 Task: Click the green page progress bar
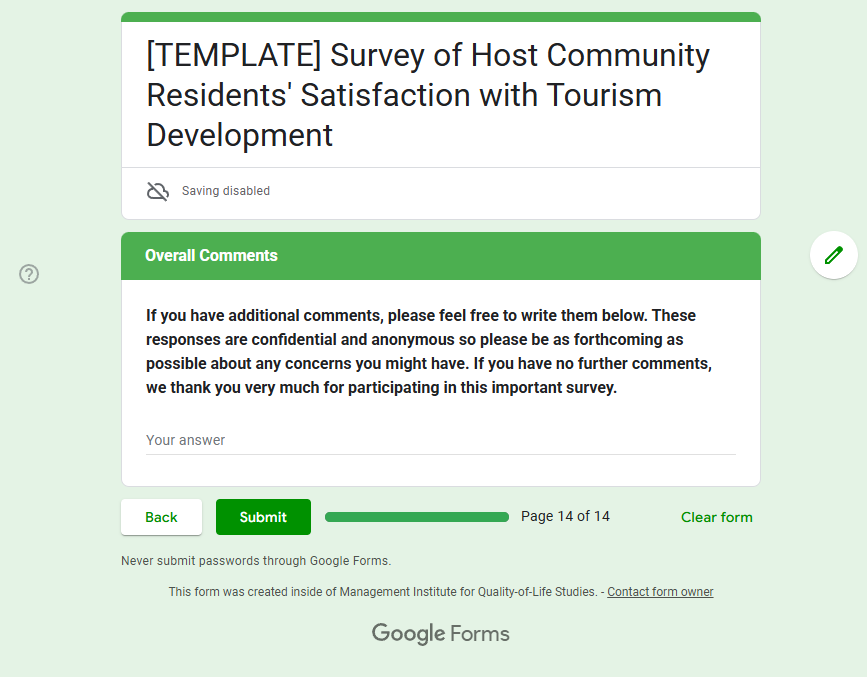(x=417, y=517)
